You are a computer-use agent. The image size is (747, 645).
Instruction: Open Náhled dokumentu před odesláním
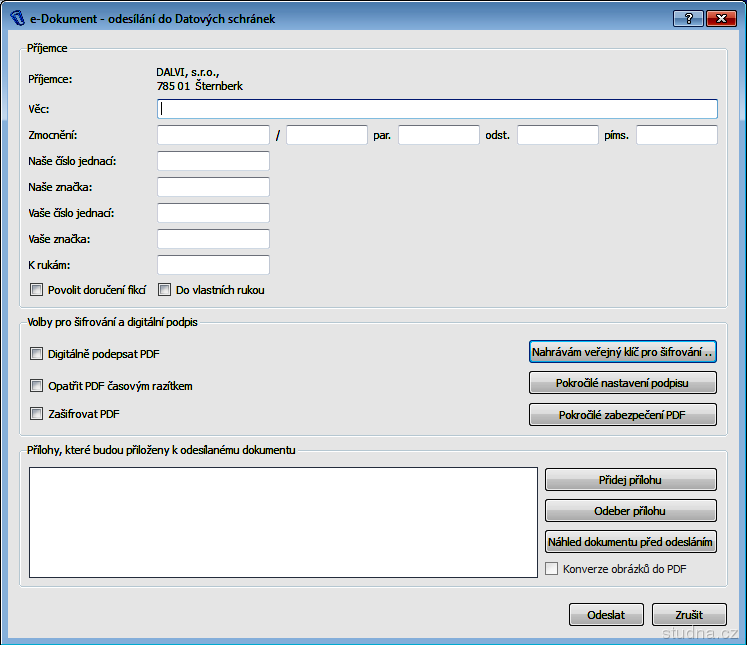(x=630, y=542)
